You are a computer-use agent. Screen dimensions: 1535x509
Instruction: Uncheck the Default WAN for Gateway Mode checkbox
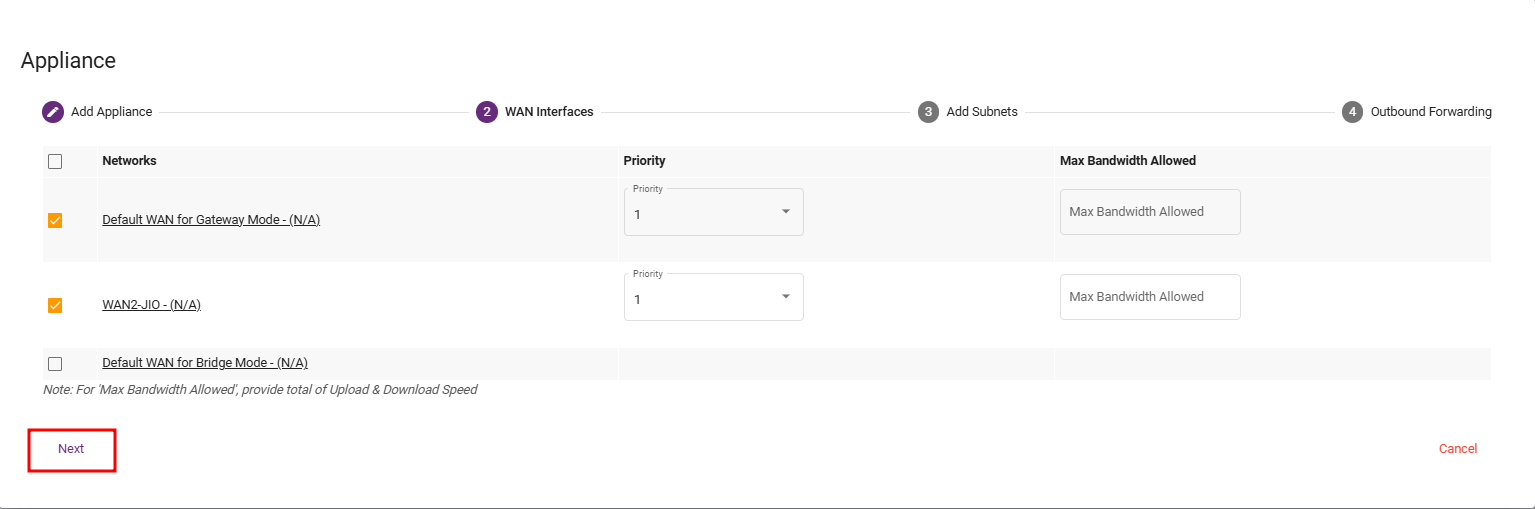click(55, 221)
